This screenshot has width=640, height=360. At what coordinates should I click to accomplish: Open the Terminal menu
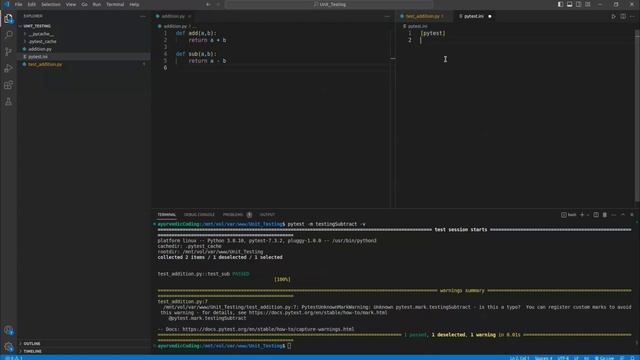pos(115,4)
